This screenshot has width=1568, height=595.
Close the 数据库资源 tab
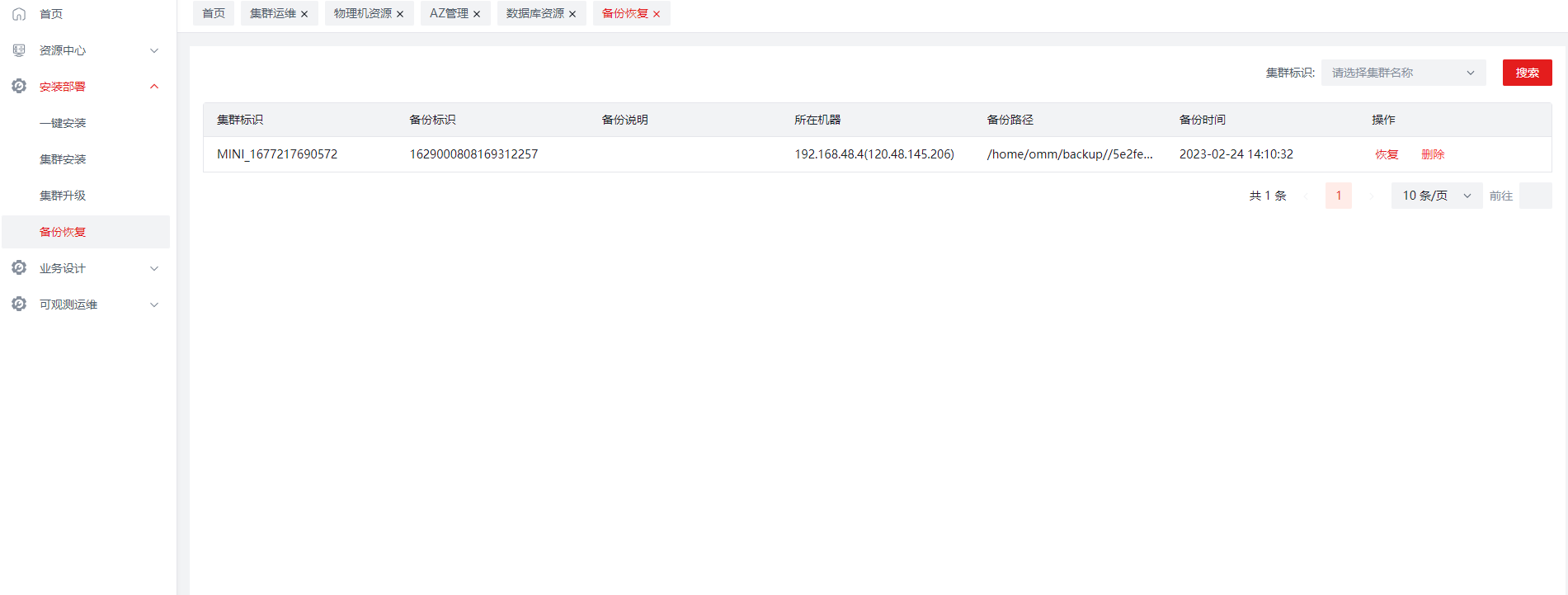572,14
